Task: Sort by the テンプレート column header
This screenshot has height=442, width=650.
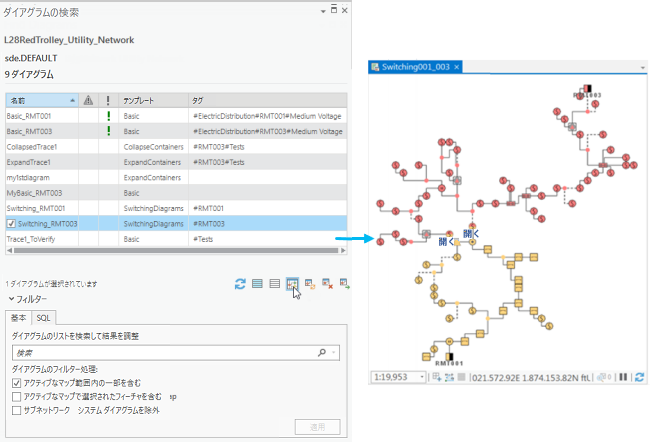Action: pos(153,100)
